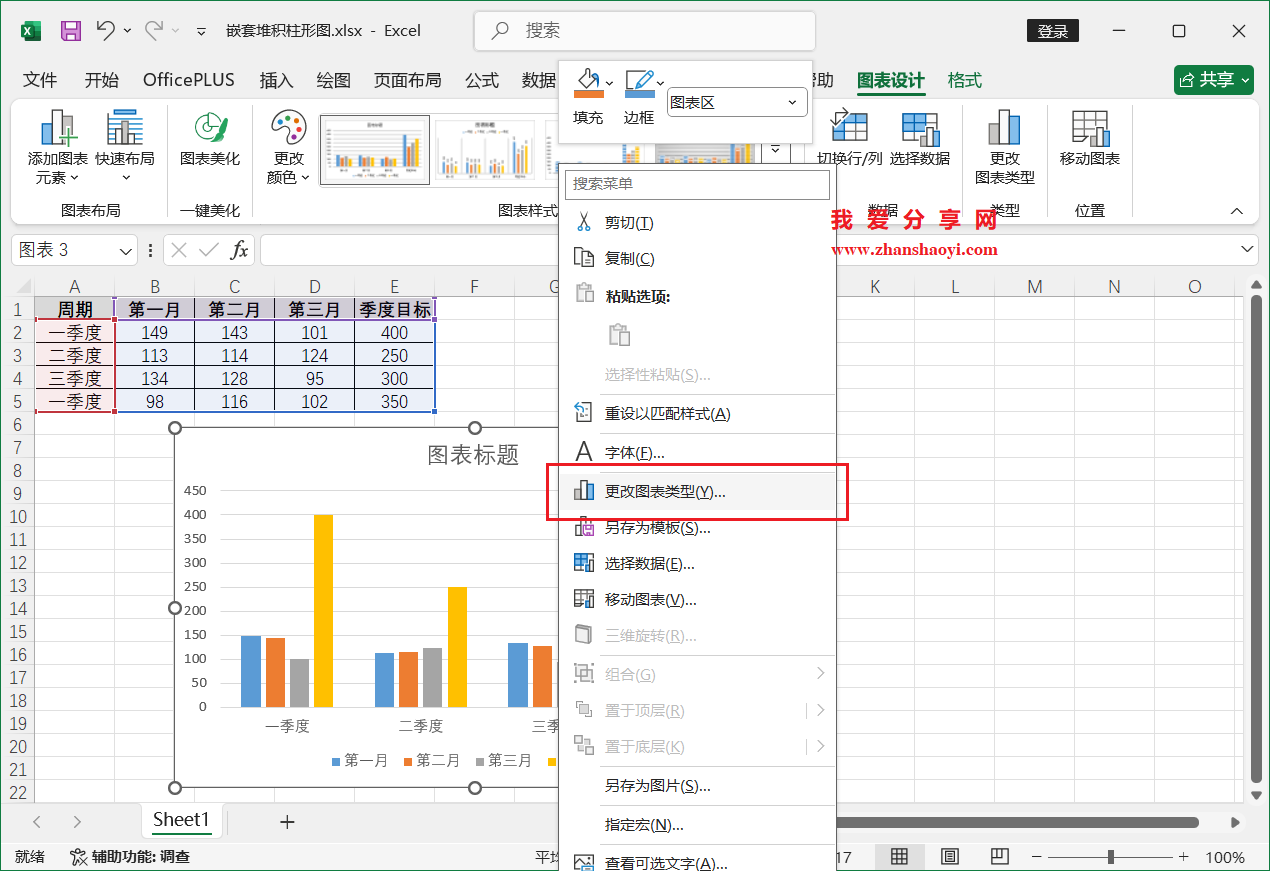The image size is (1270, 871).
Task: Open the chart styles gallery more arrow
Action: click(x=776, y=149)
